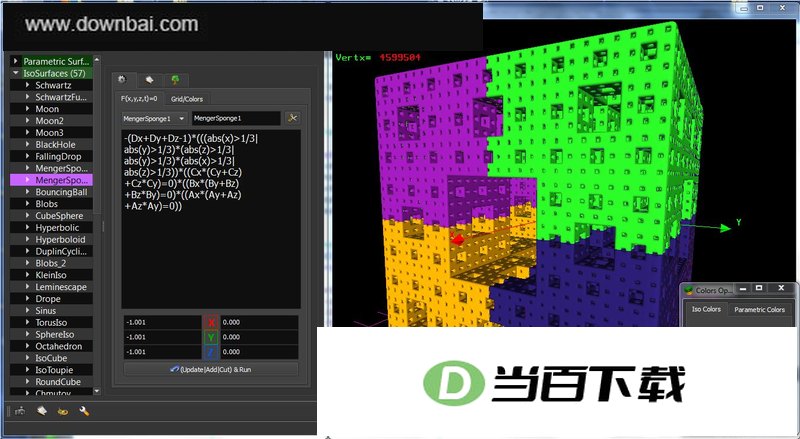
Task: Select Sinus in the surface list
Action: coord(52,310)
